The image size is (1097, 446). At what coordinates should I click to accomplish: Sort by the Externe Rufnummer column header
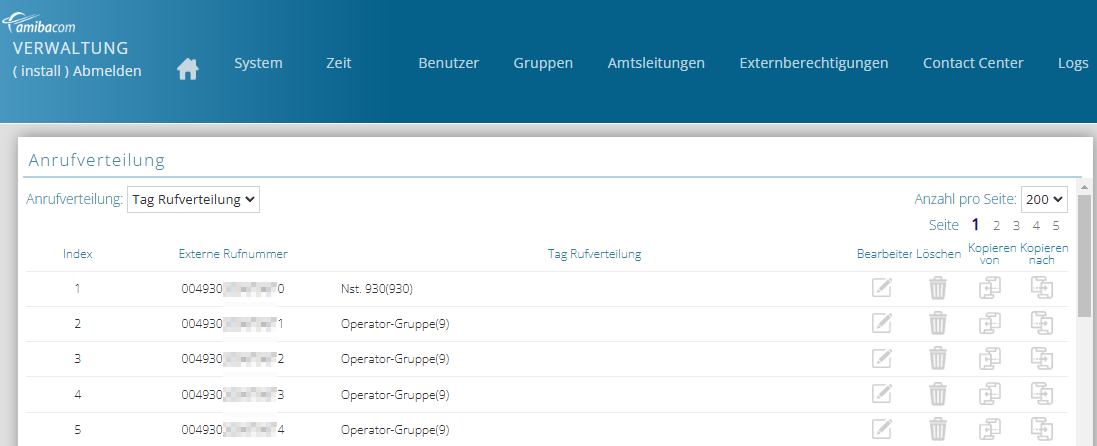233,254
